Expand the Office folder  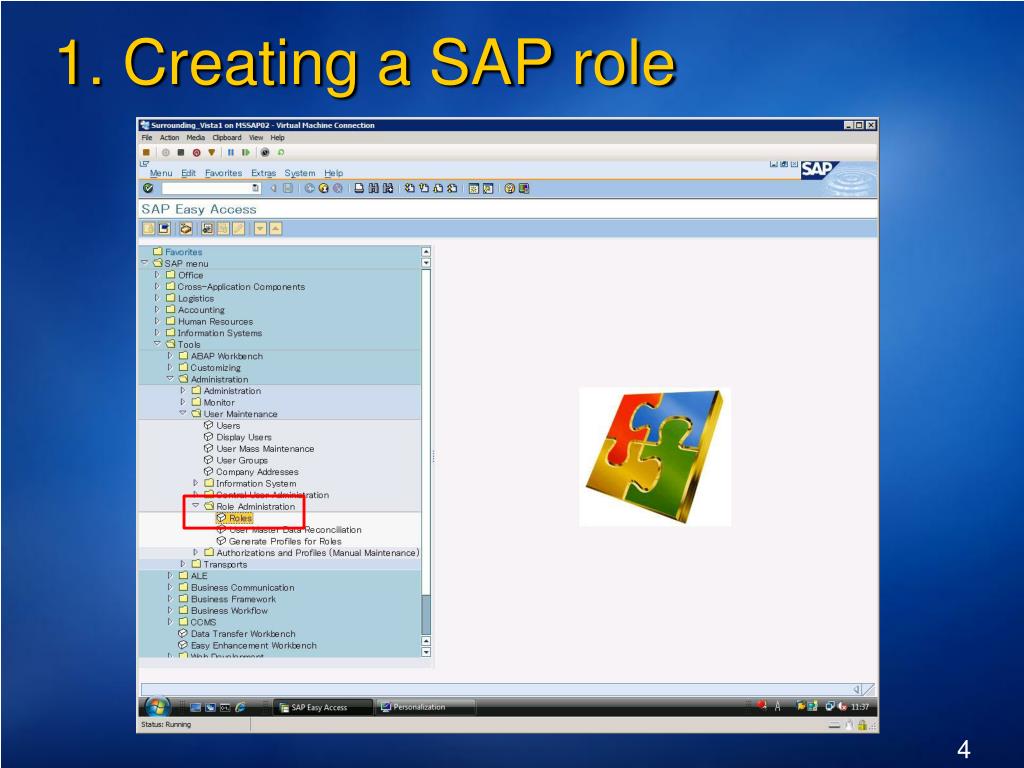coord(157,274)
